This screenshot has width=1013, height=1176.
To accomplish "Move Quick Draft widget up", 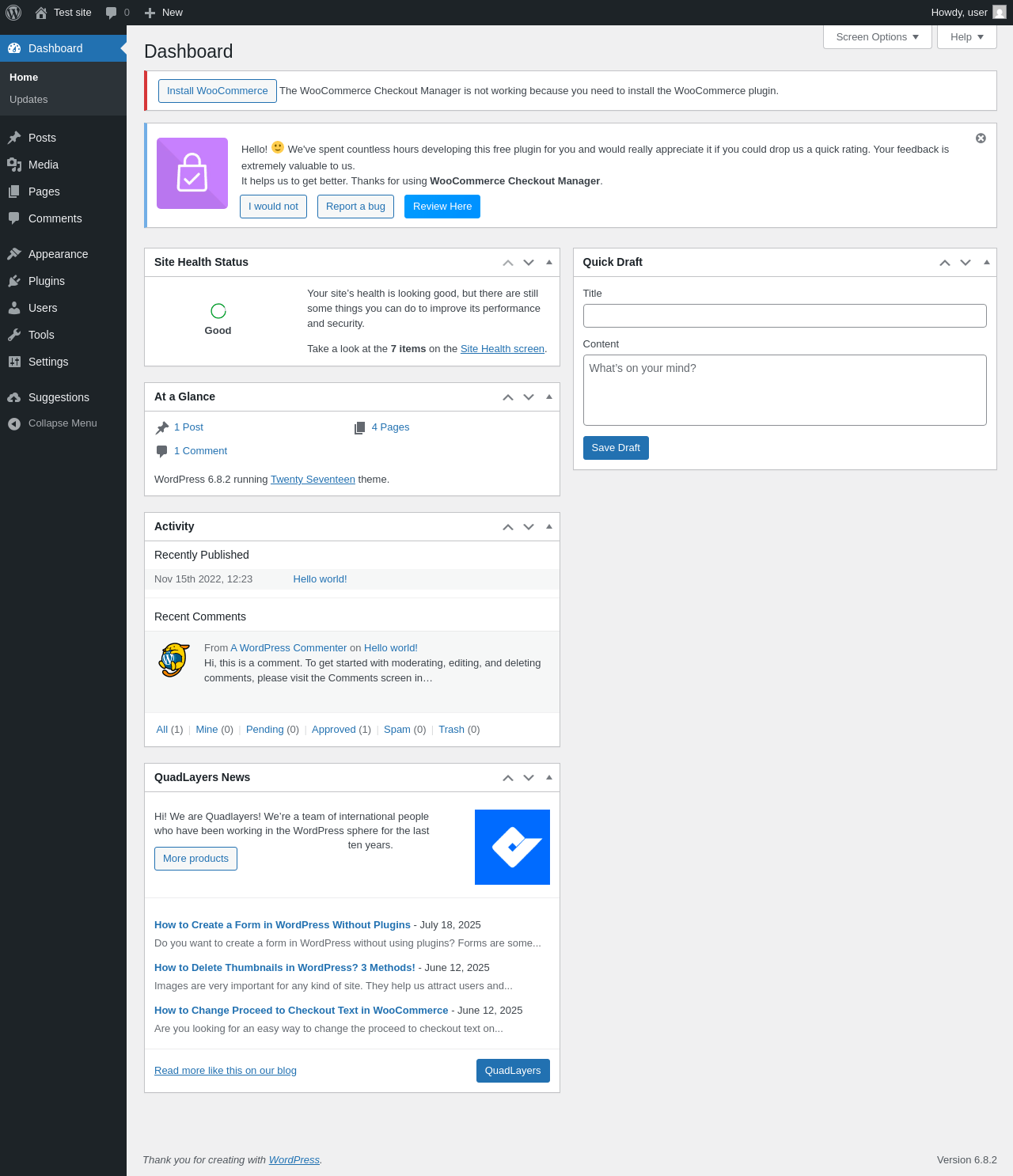I will pyautogui.click(x=945, y=263).
